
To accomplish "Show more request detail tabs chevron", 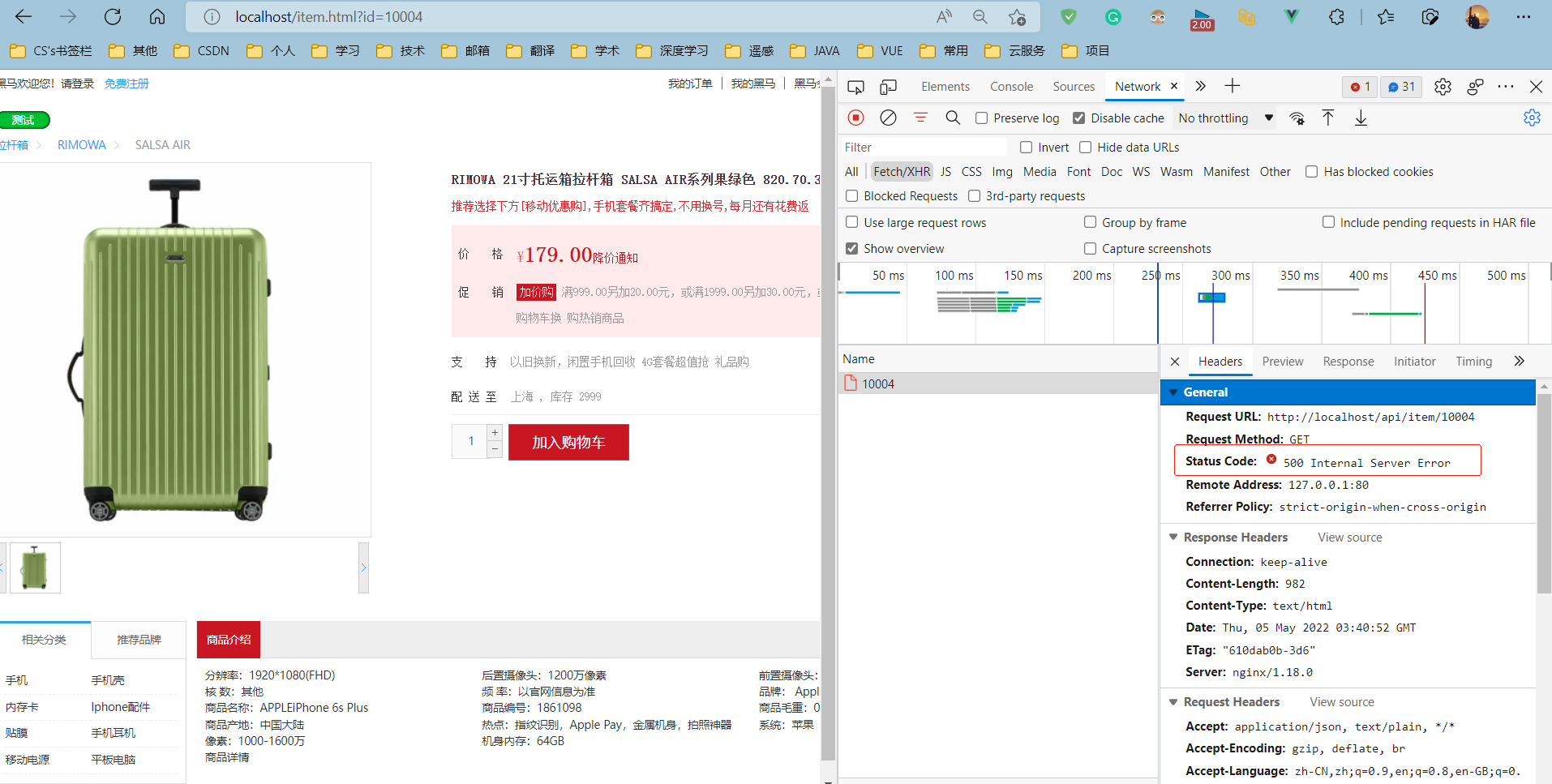I will click(x=1519, y=362).
